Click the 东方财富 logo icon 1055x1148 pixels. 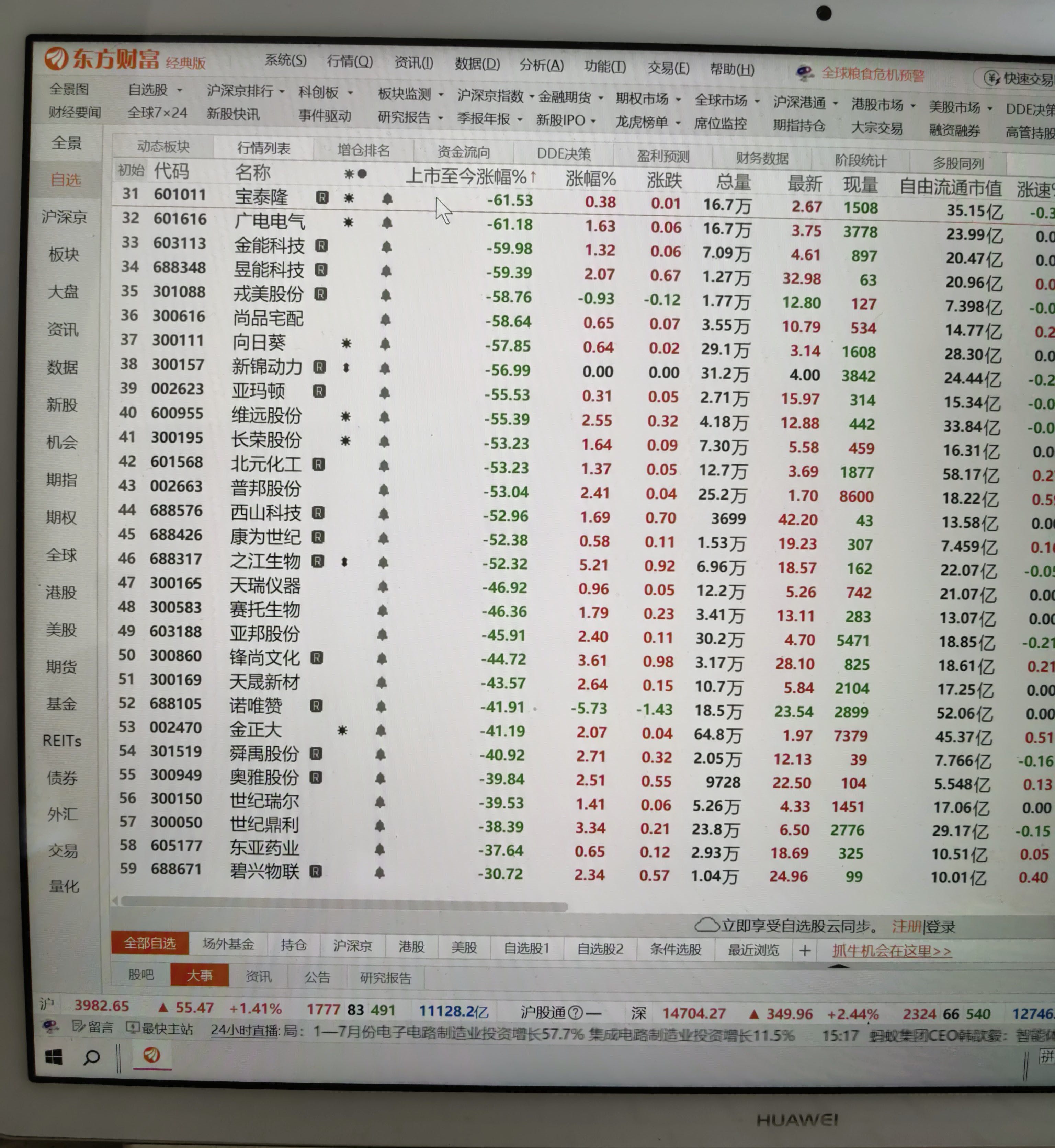click(56, 58)
